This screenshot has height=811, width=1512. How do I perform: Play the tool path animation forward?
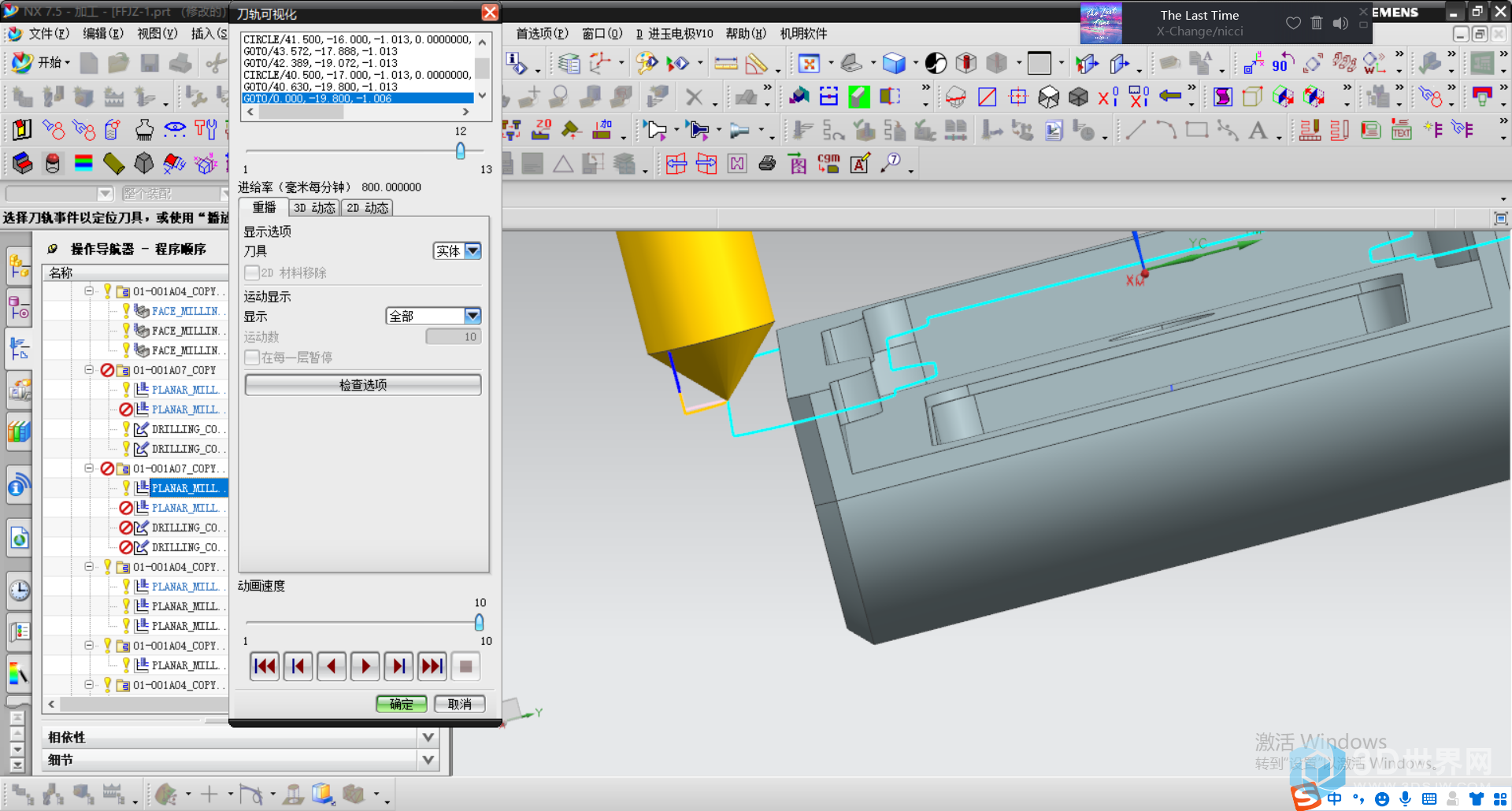[365, 666]
